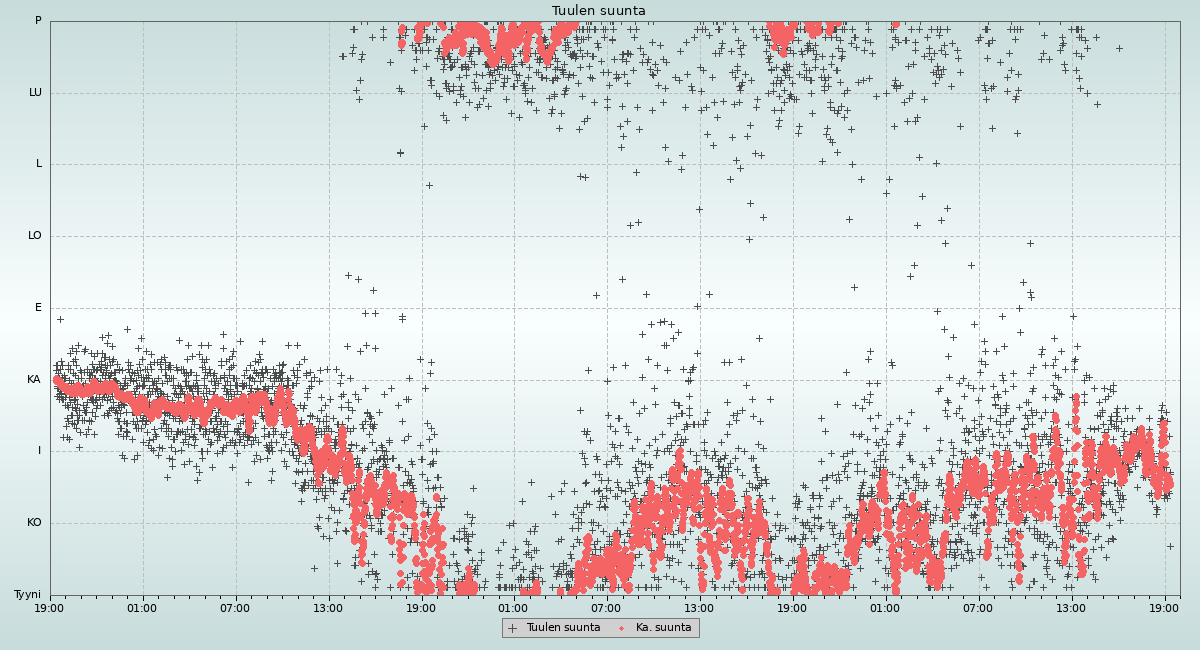Click the 'I' direction axis label
The image size is (1200, 650).
[40, 451]
